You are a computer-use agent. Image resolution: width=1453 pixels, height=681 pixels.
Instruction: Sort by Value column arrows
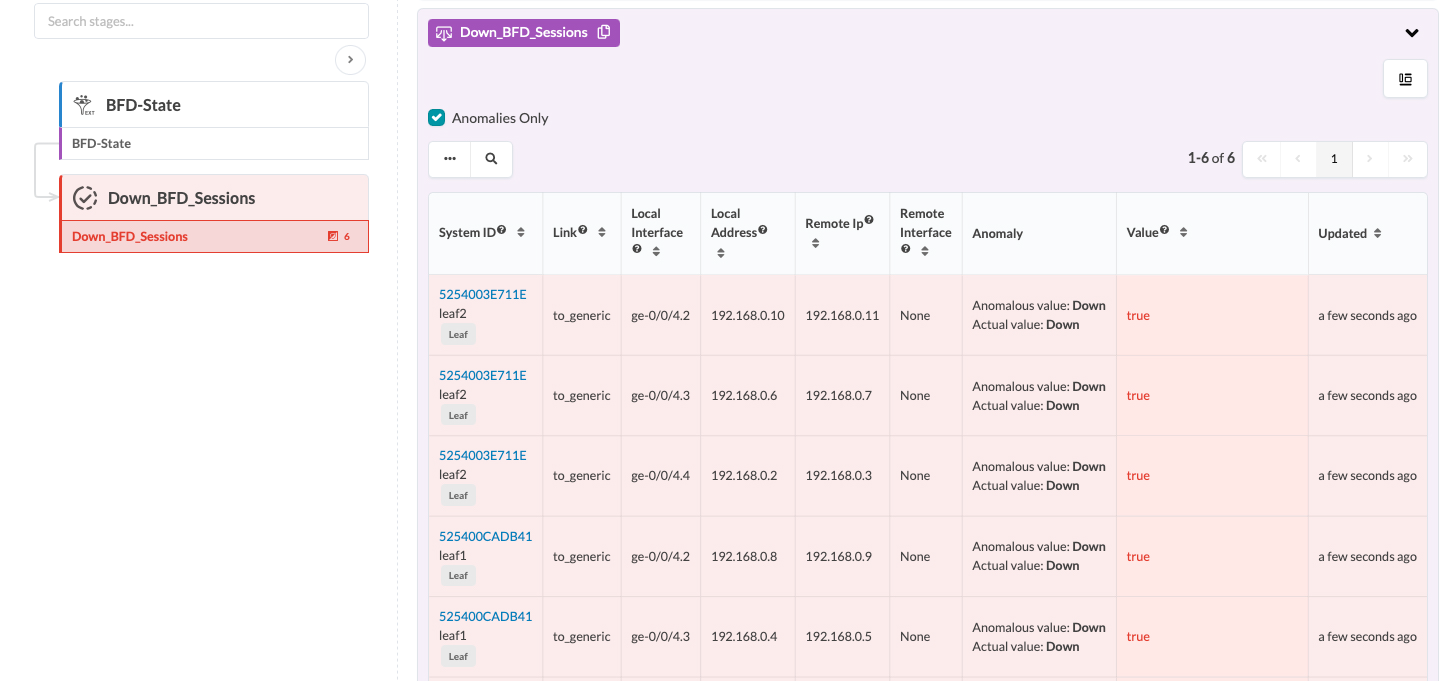tap(1183, 232)
